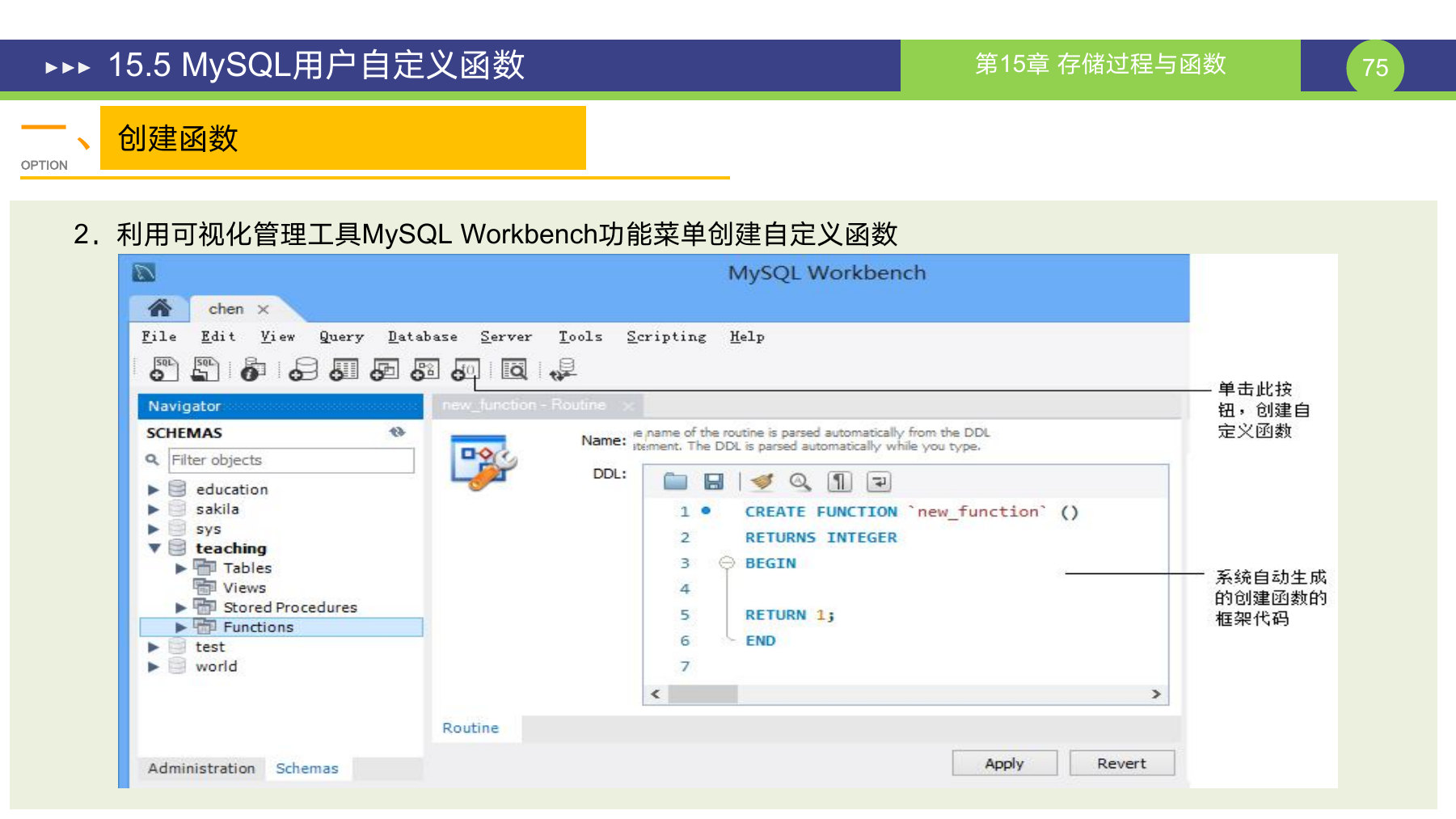Expand the education schema
This screenshot has width=1456, height=819.
pyautogui.click(x=153, y=489)
